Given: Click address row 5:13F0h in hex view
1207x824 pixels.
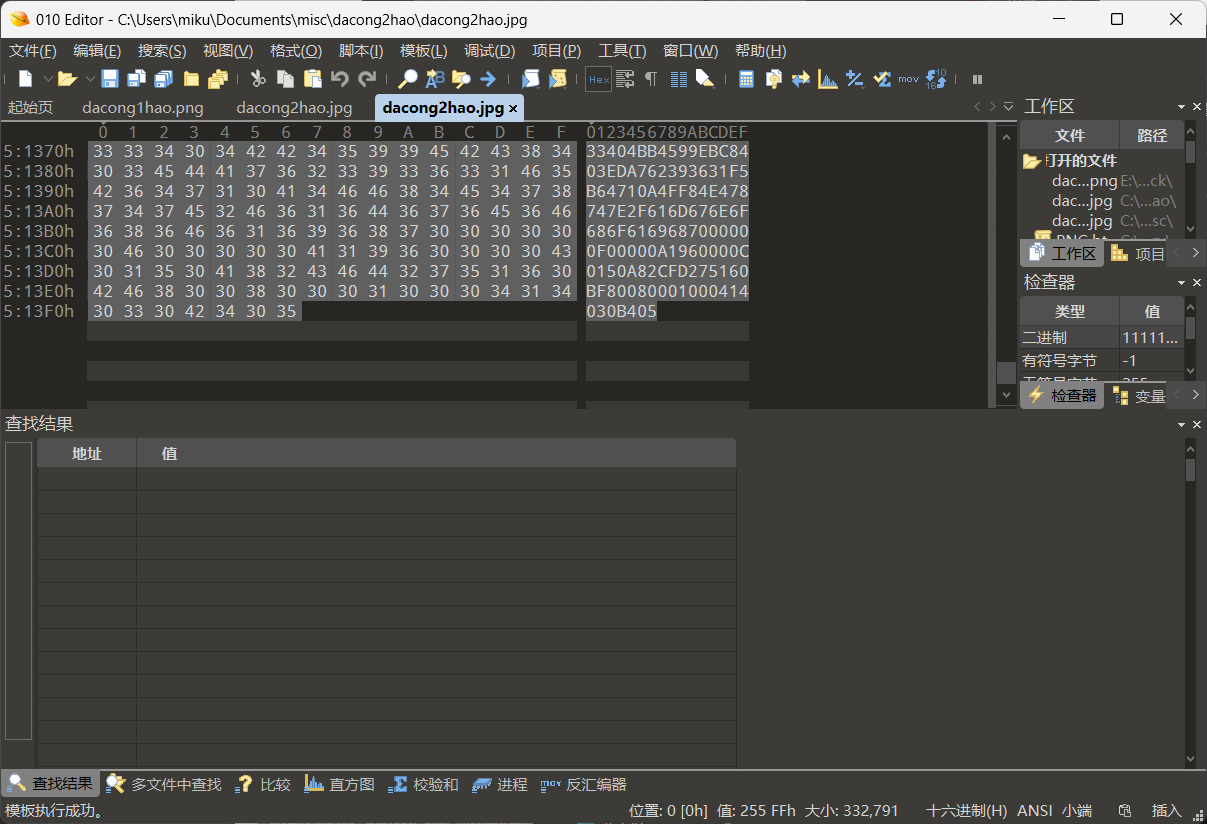Looking at the screenshot, I should pos(39,312).
